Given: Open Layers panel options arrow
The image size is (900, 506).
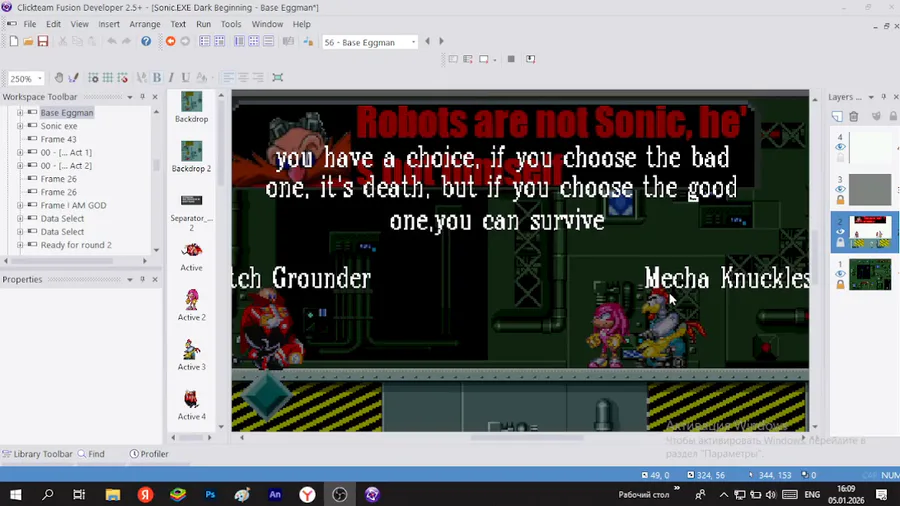Looking at the screenshot, I should click(871, 97).
